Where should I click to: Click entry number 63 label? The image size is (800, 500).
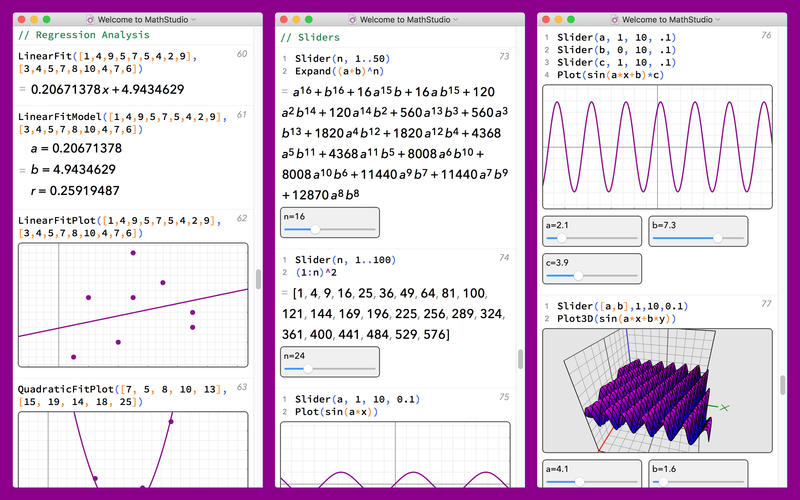coord(242,387)
